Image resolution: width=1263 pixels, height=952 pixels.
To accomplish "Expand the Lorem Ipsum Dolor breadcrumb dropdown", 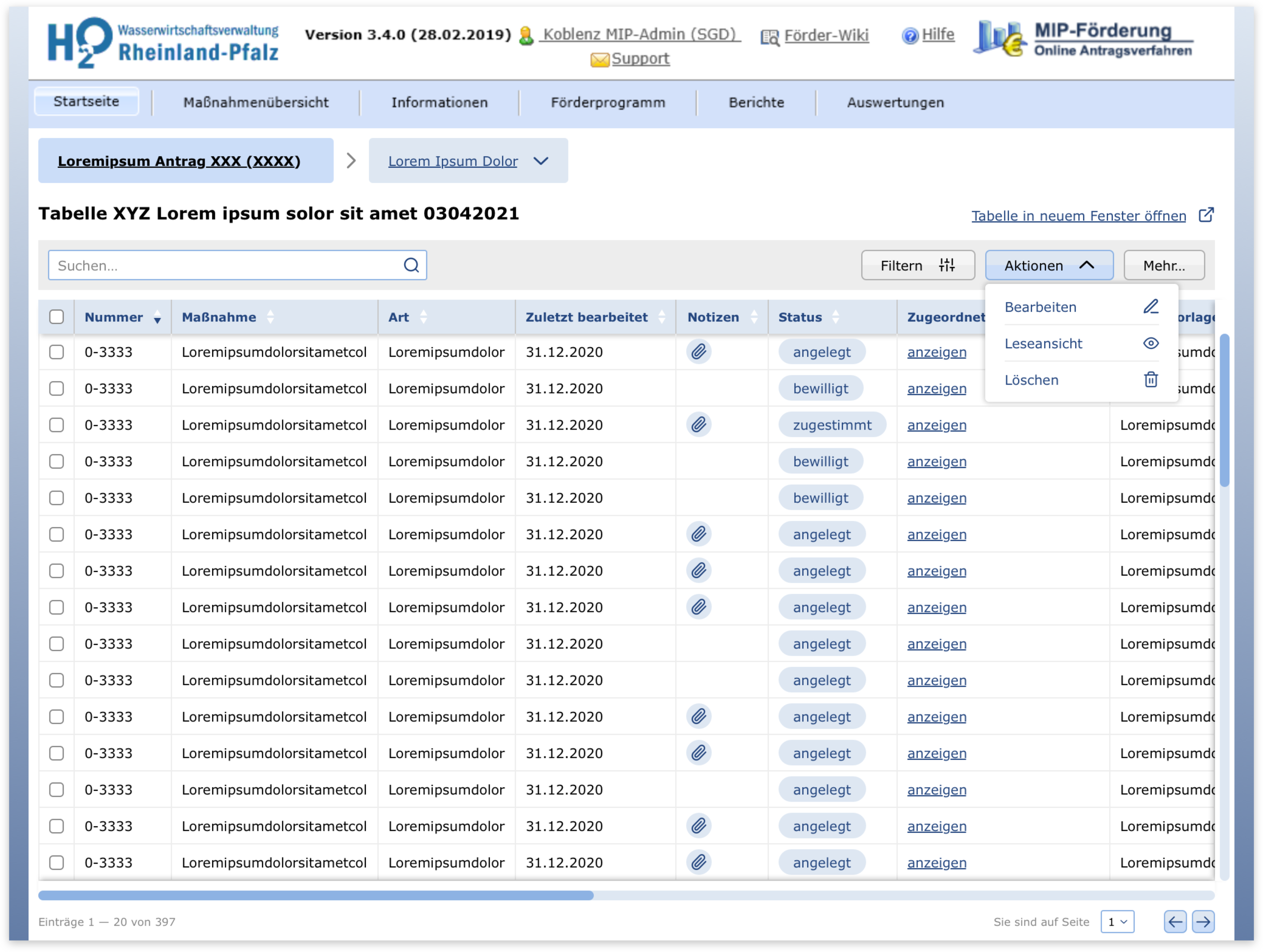I will pos(540,161).
